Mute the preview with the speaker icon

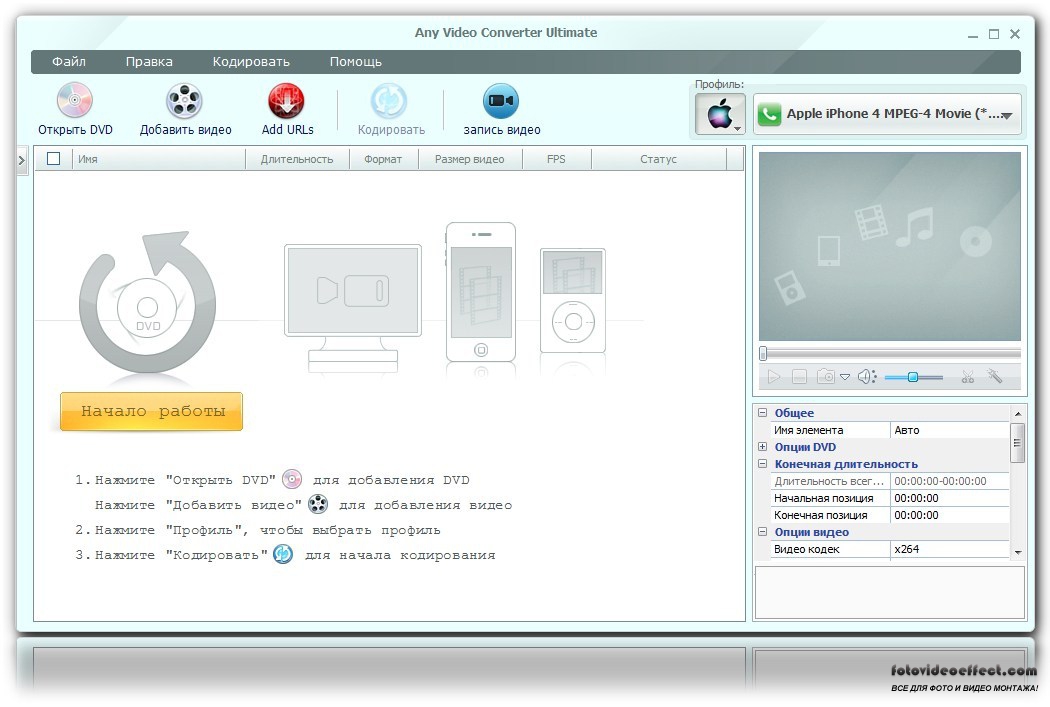click(867, 377)
